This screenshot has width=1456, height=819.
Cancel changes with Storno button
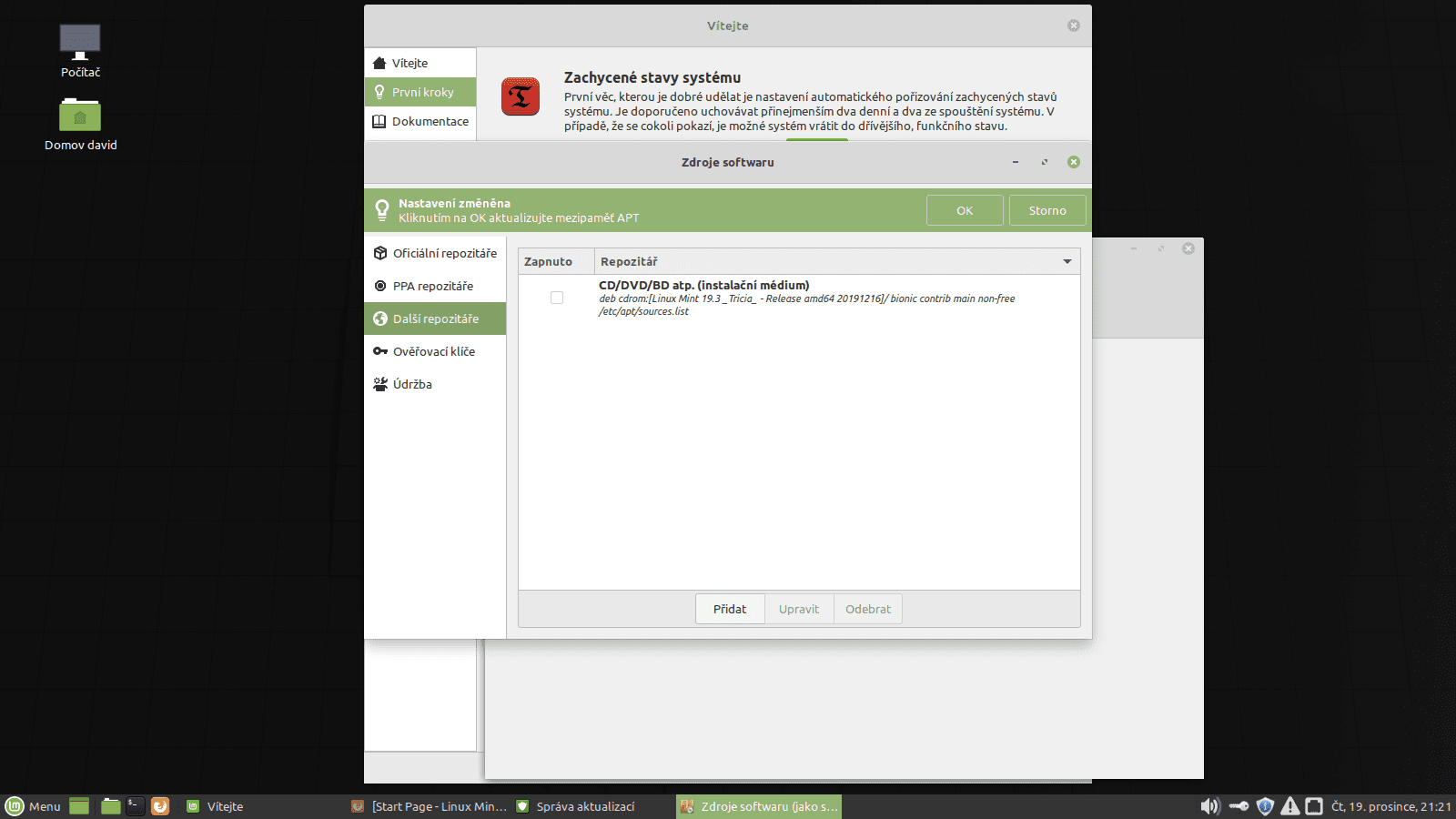1047,210
